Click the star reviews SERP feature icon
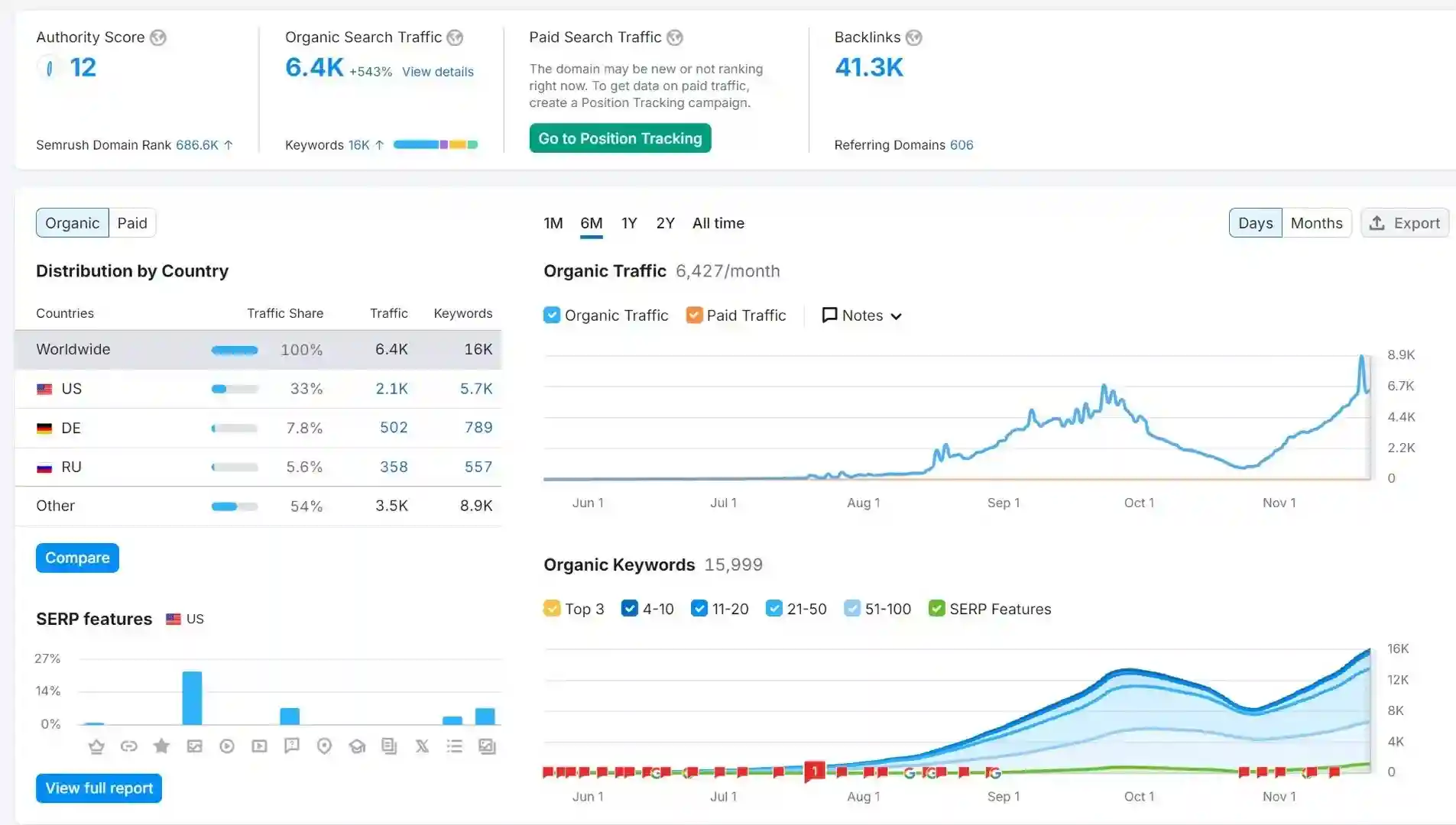Image resolution: width=1456 pixels, height=825 pixels. 161,746
